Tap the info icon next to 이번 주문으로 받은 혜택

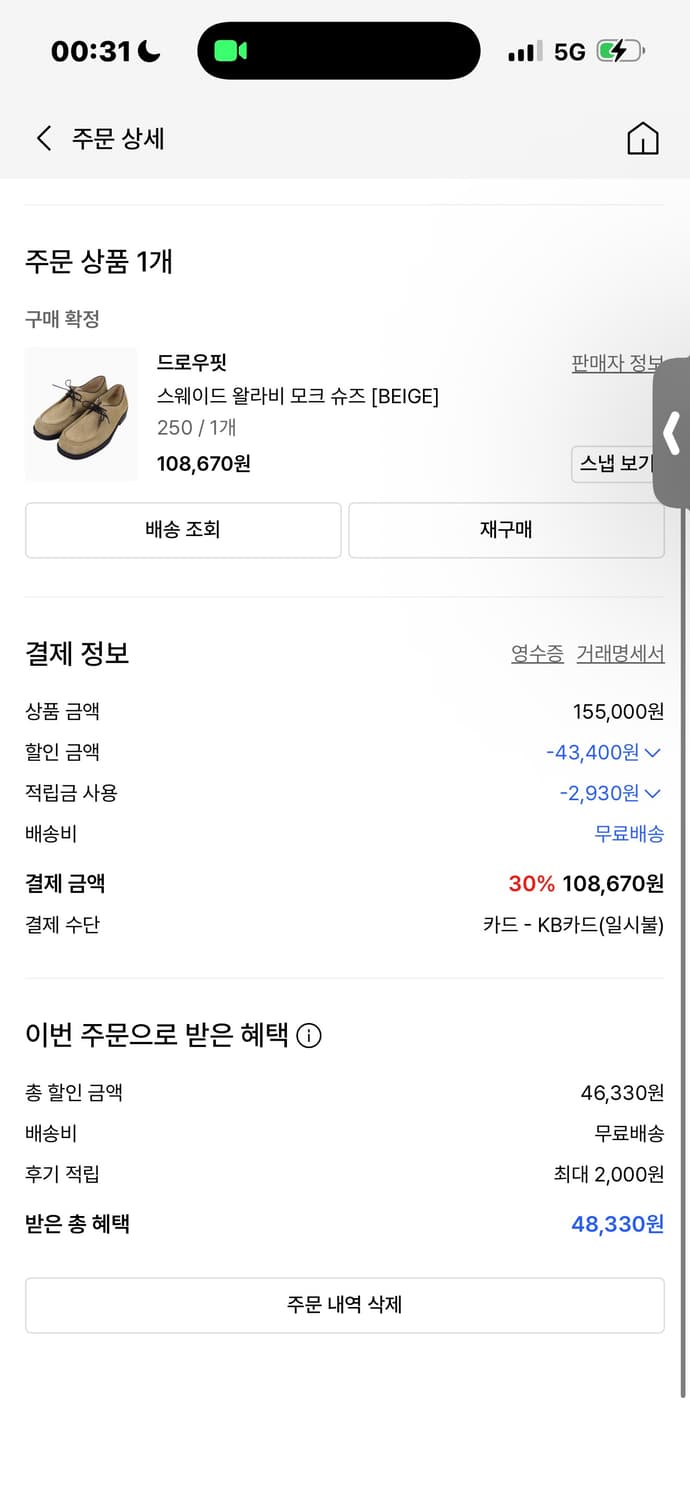tap(309, 1036)
